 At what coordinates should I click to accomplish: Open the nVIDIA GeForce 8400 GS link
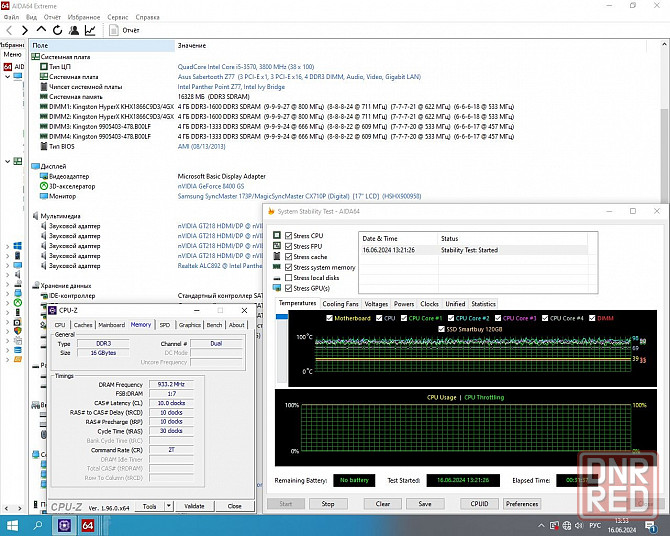pyautogui.click(x=211, y=186)
